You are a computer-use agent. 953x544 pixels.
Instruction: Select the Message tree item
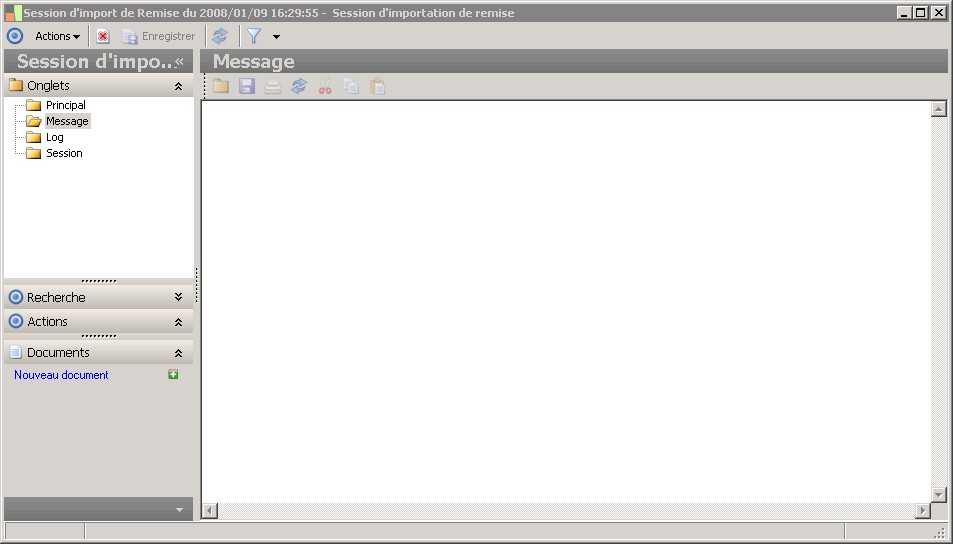pyautogui.click(x=67, y=121)
